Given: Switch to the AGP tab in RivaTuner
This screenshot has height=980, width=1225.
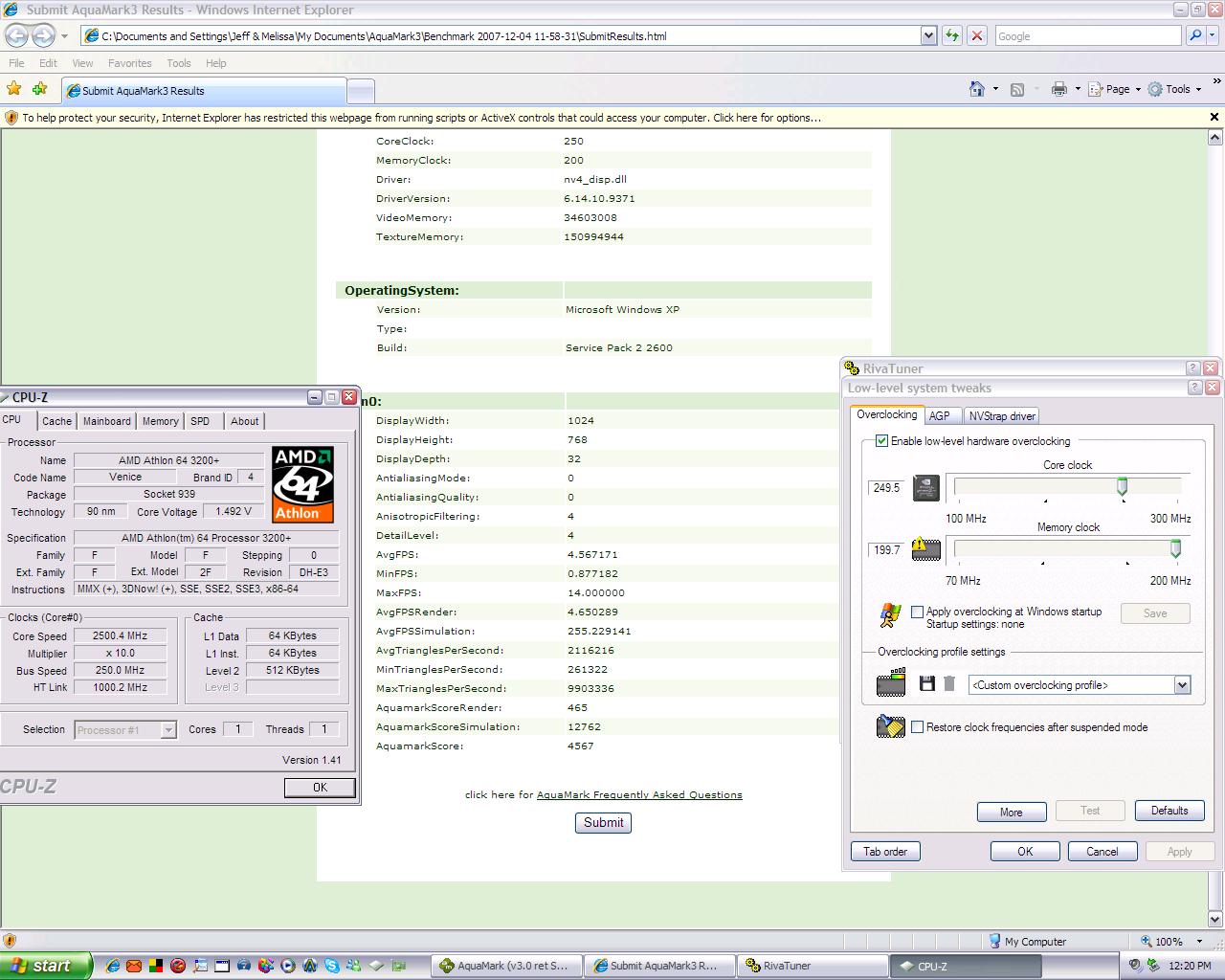Looking at the screenshot, I should tap(940, 416).
